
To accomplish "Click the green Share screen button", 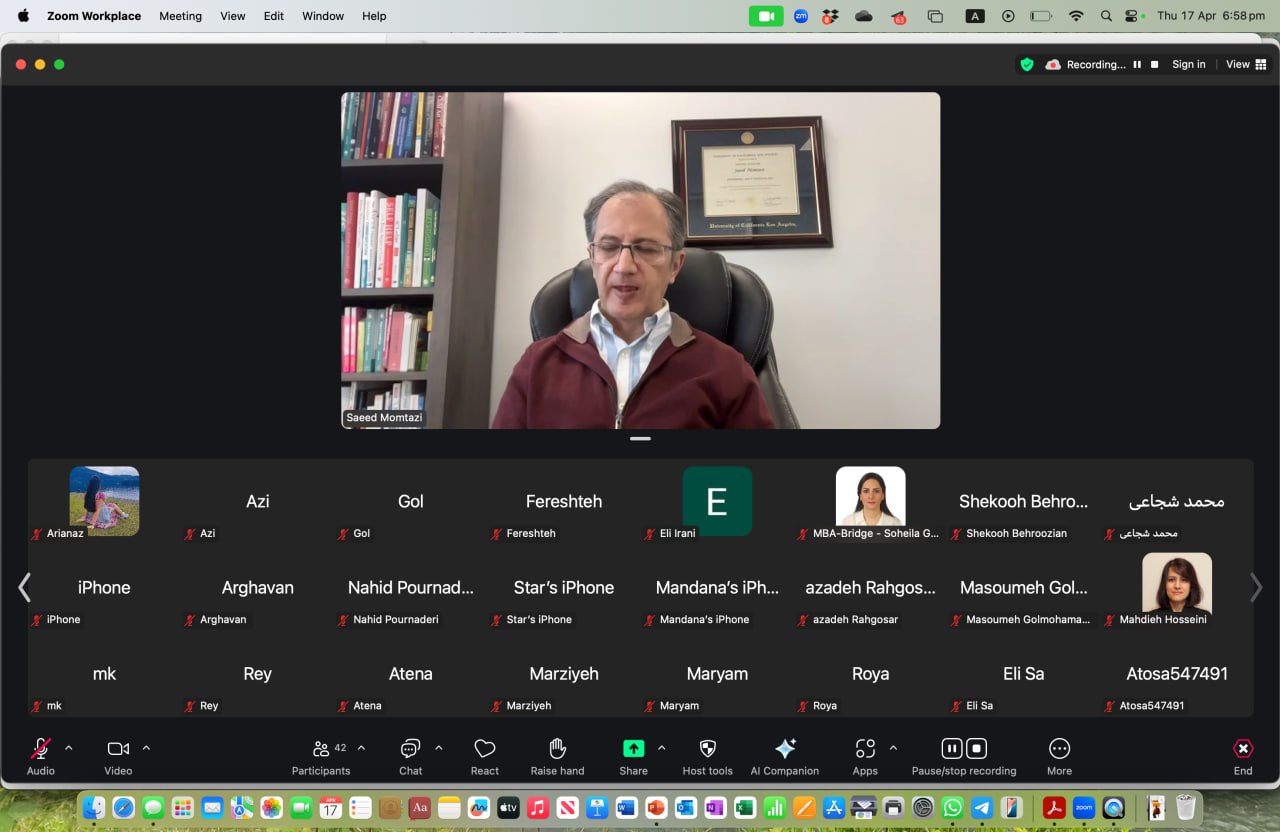I will pos(633,749).
